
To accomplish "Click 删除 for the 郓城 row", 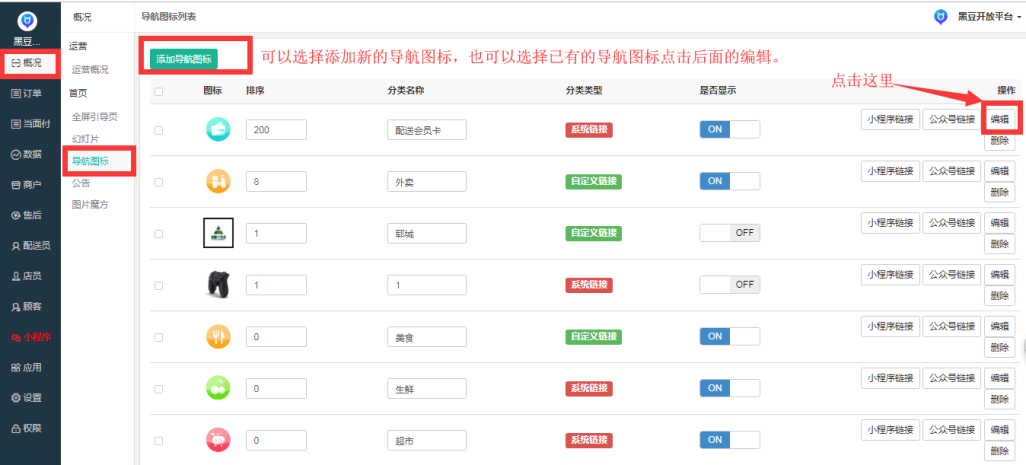I will click(999, 244).
